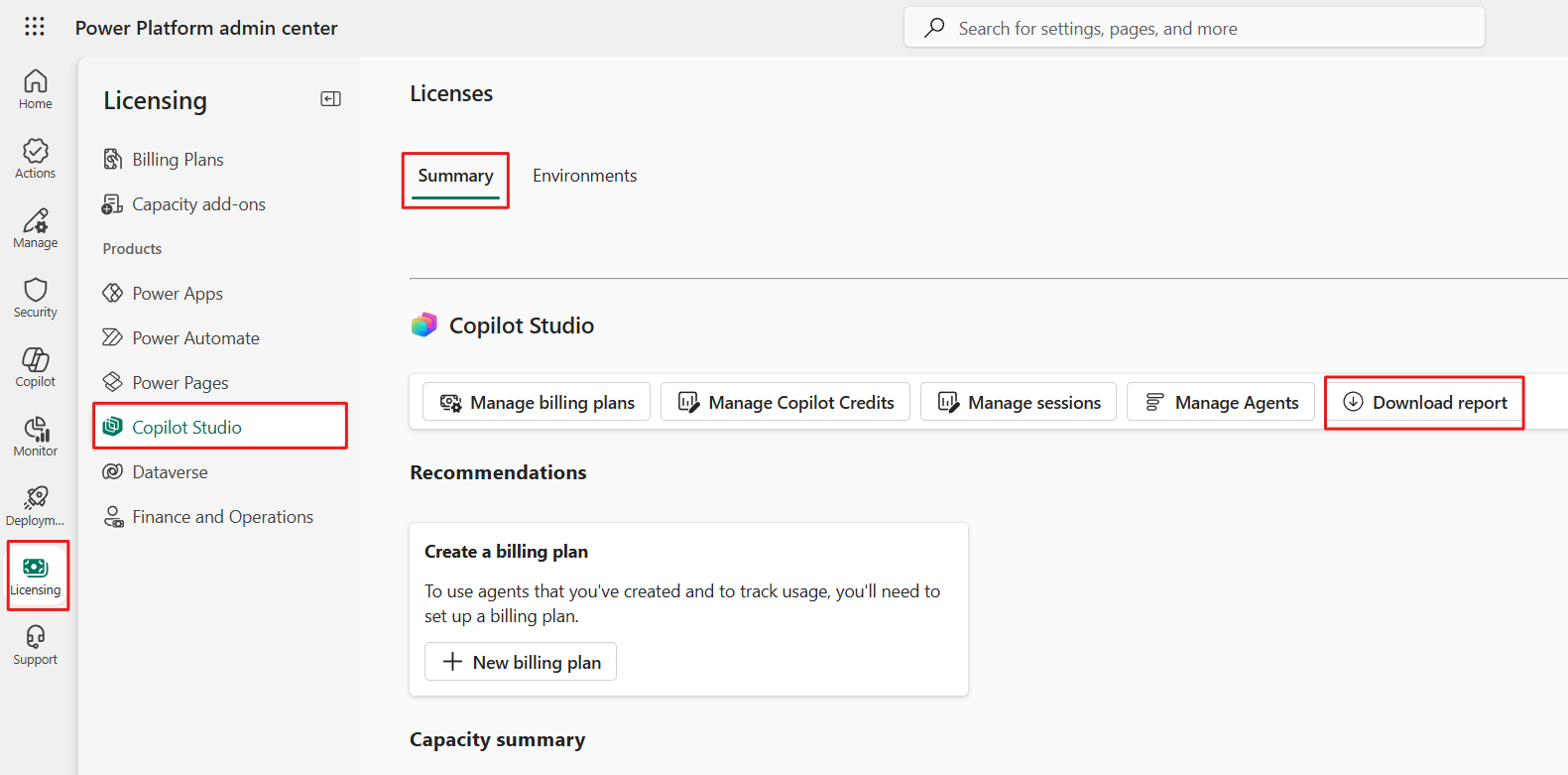
Task: Click the Finance and Operations icon
Action: 113,517
